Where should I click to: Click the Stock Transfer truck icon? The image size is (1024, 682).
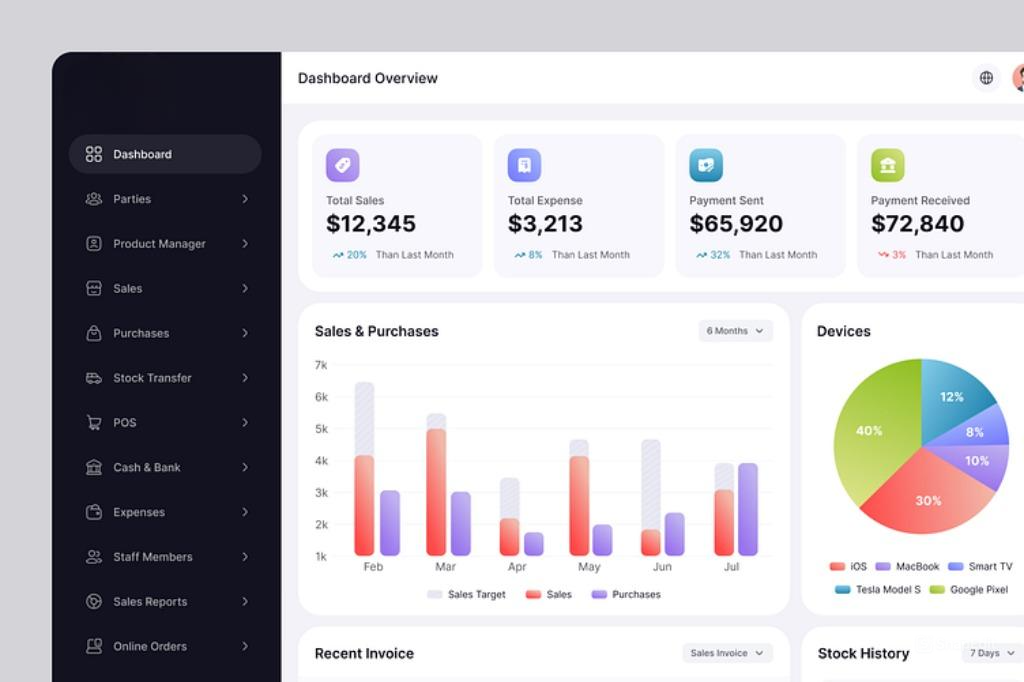tap(94, 378)
